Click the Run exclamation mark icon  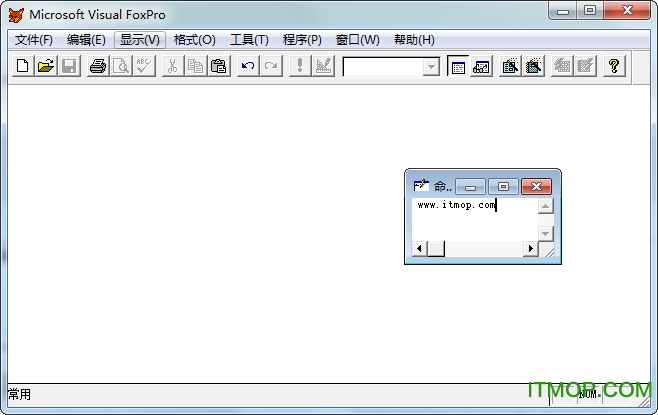click(300, 66)
